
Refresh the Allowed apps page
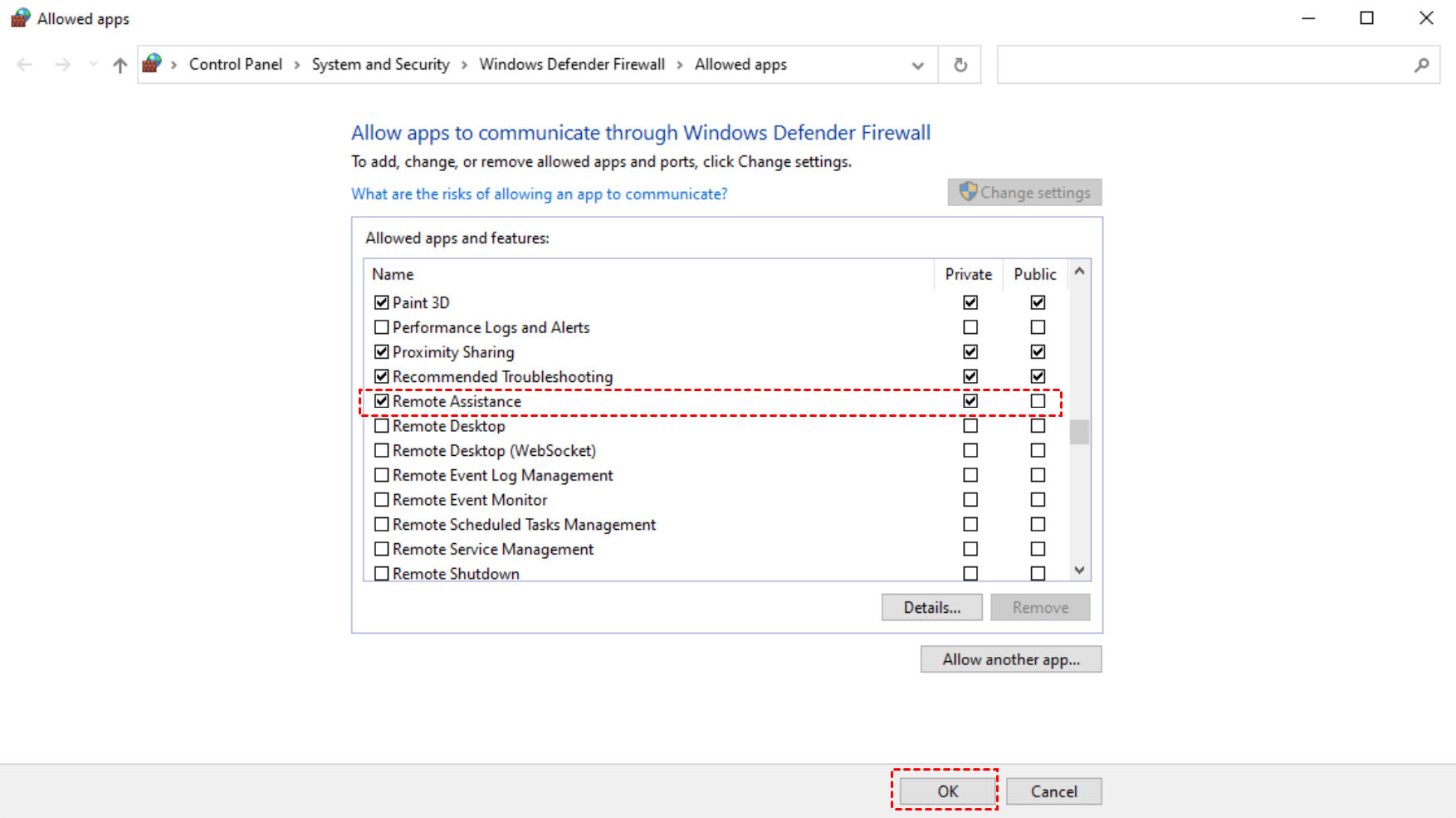click(x=960, y=65)
